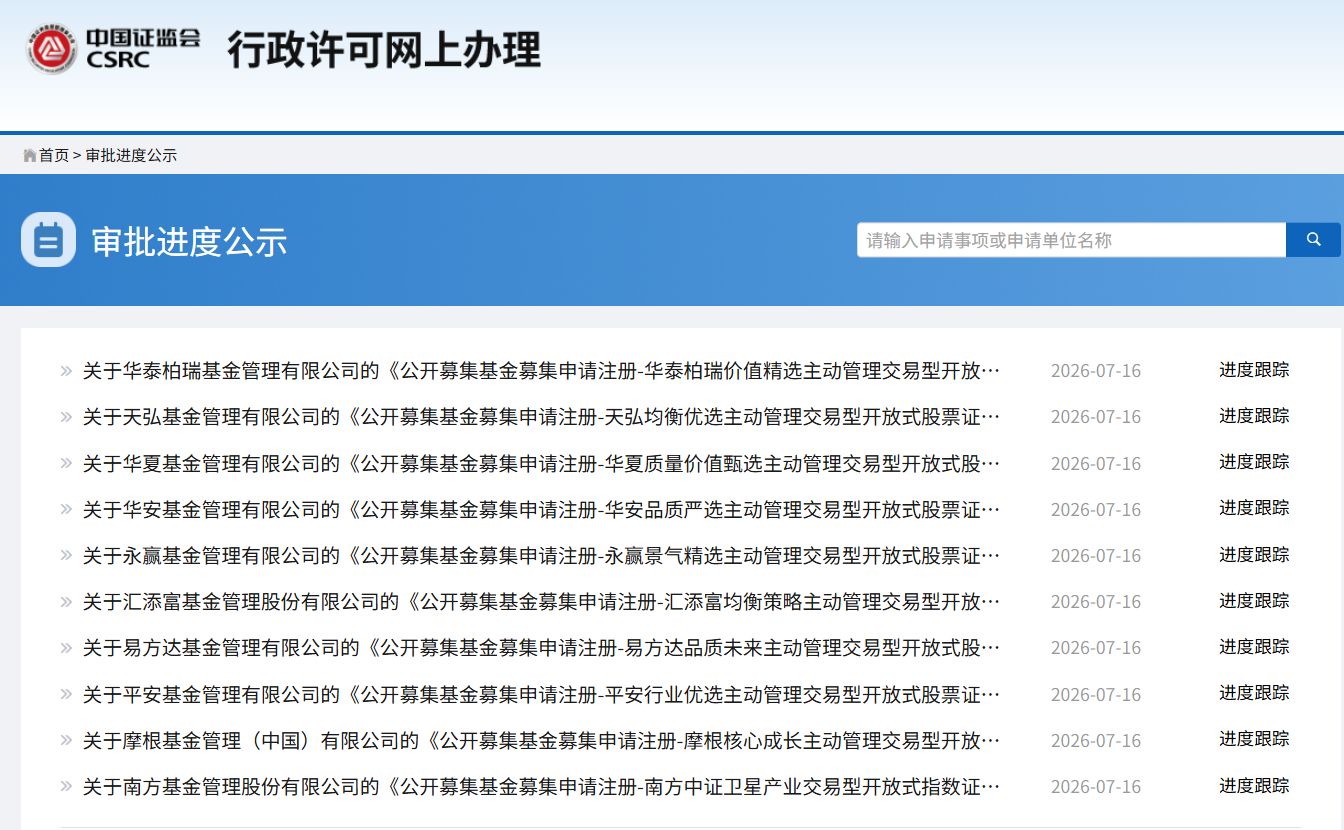
Task: Open the 华泰柏瑞基金 application entry
Action: point(541,371)
